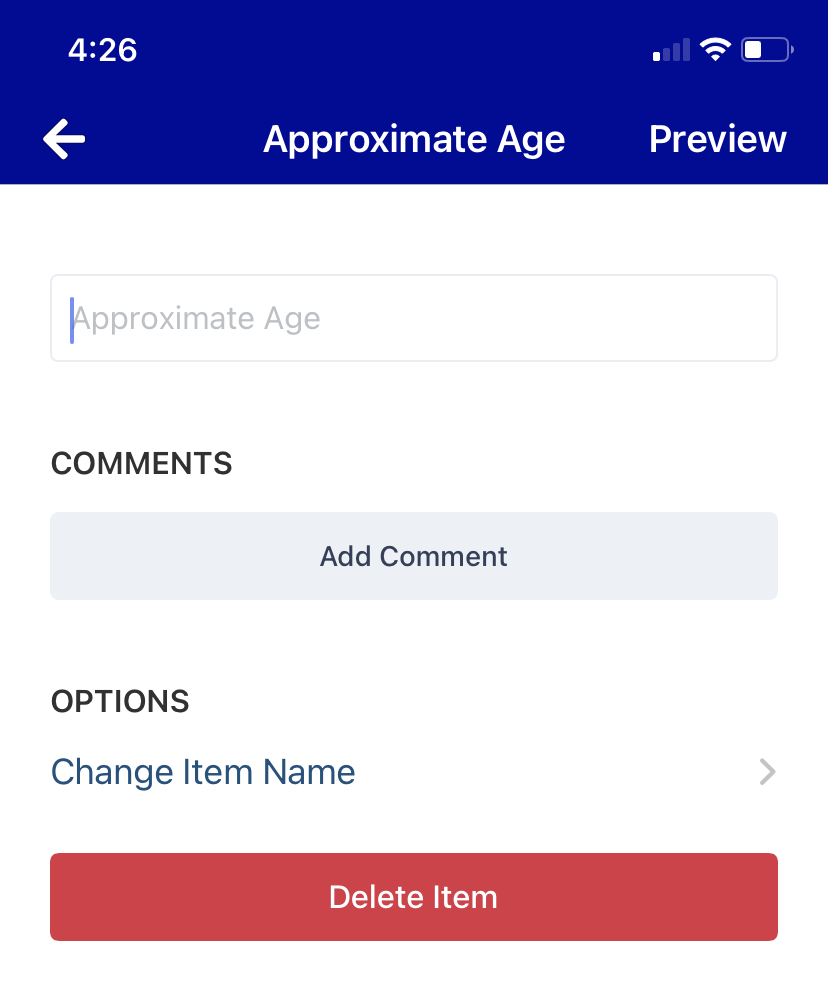Tap the clock showing 4:26
The height and width of the screenshot is (996, 828).
tap(103, 49)
